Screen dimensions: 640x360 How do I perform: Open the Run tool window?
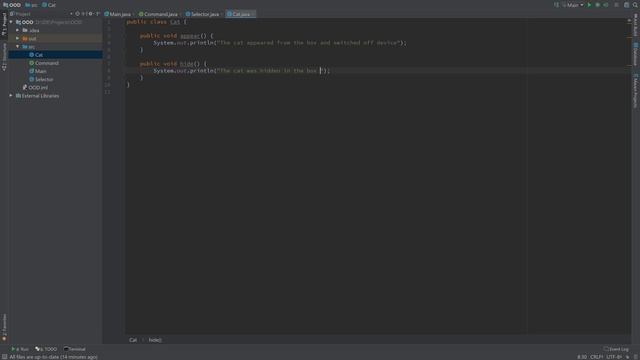coord(20,349)
